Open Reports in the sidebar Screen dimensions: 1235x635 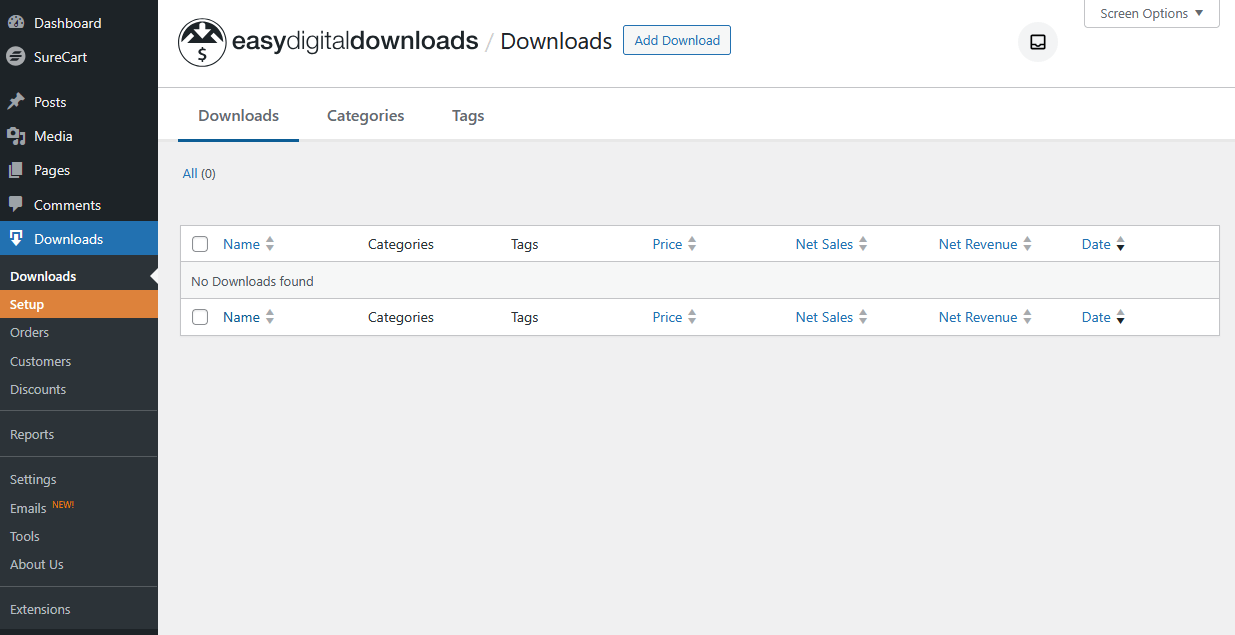click(x=79, y=434)
